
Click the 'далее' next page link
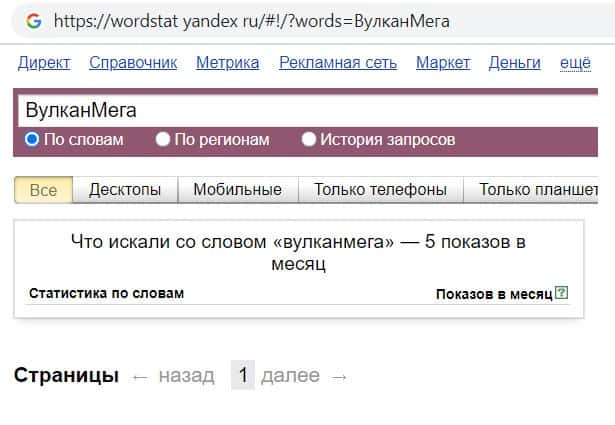tap(290, 376)
